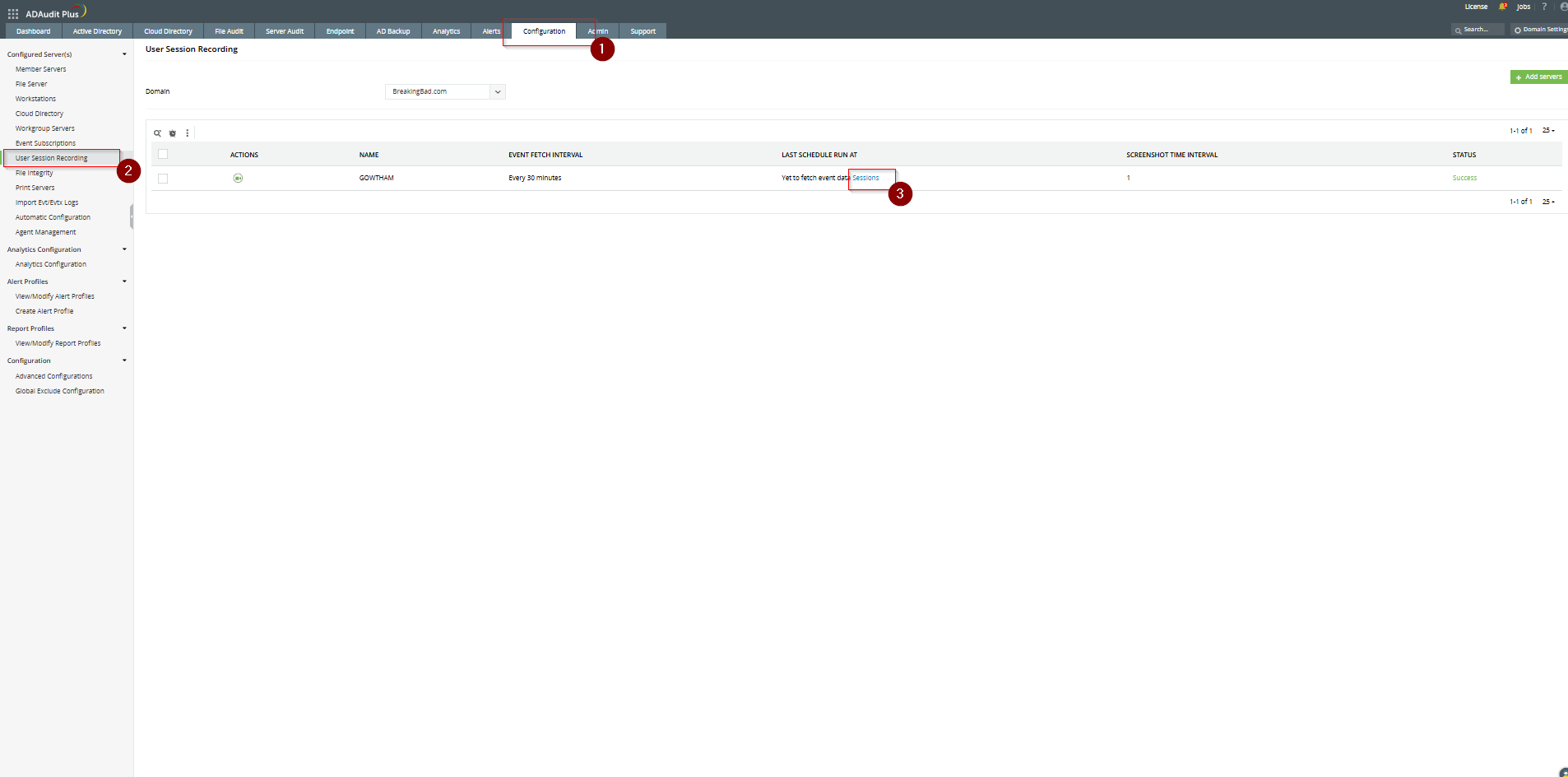1568x777 pixels.
Task: Open File Integrity in sidebar
Action: coord(35,173)
